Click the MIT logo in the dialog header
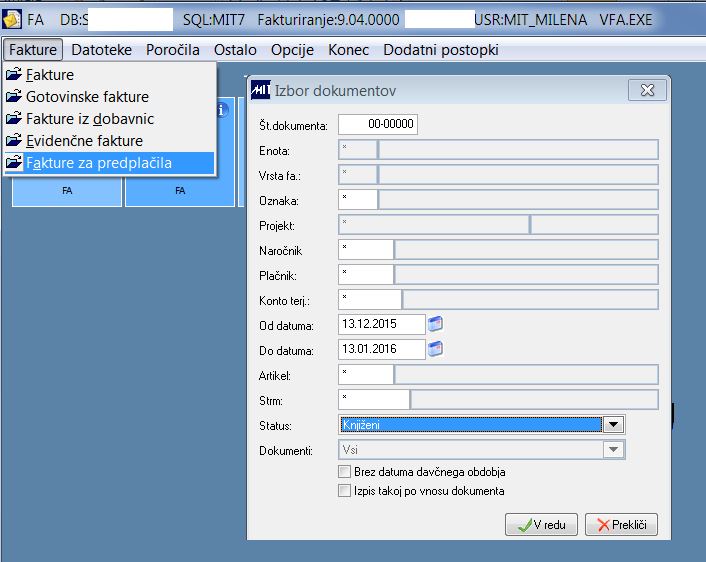Image resolution: width=706 pixels, height=562 pixels. 261,90
